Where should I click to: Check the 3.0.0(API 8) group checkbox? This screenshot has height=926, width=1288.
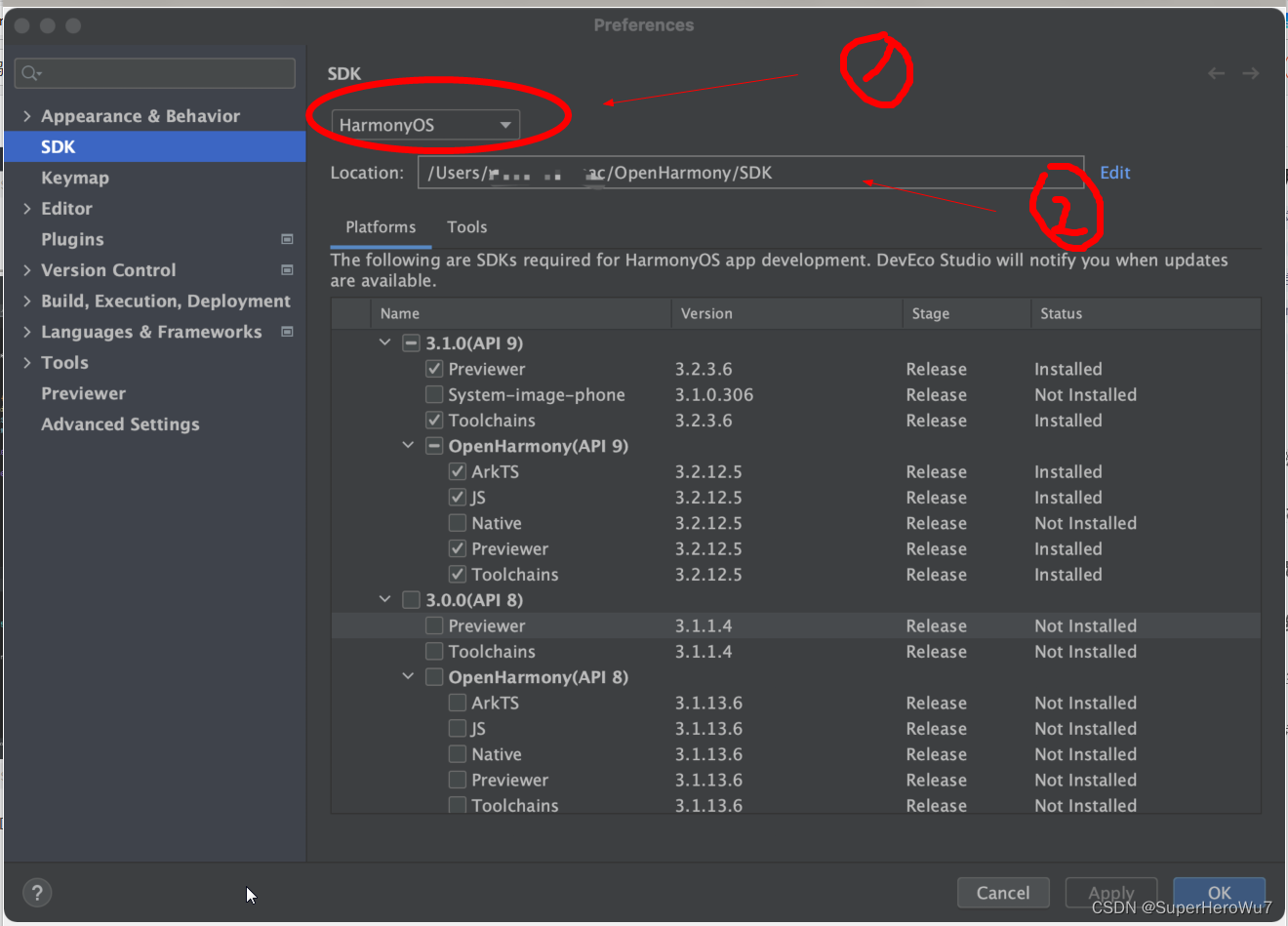(x=411, y=600)
